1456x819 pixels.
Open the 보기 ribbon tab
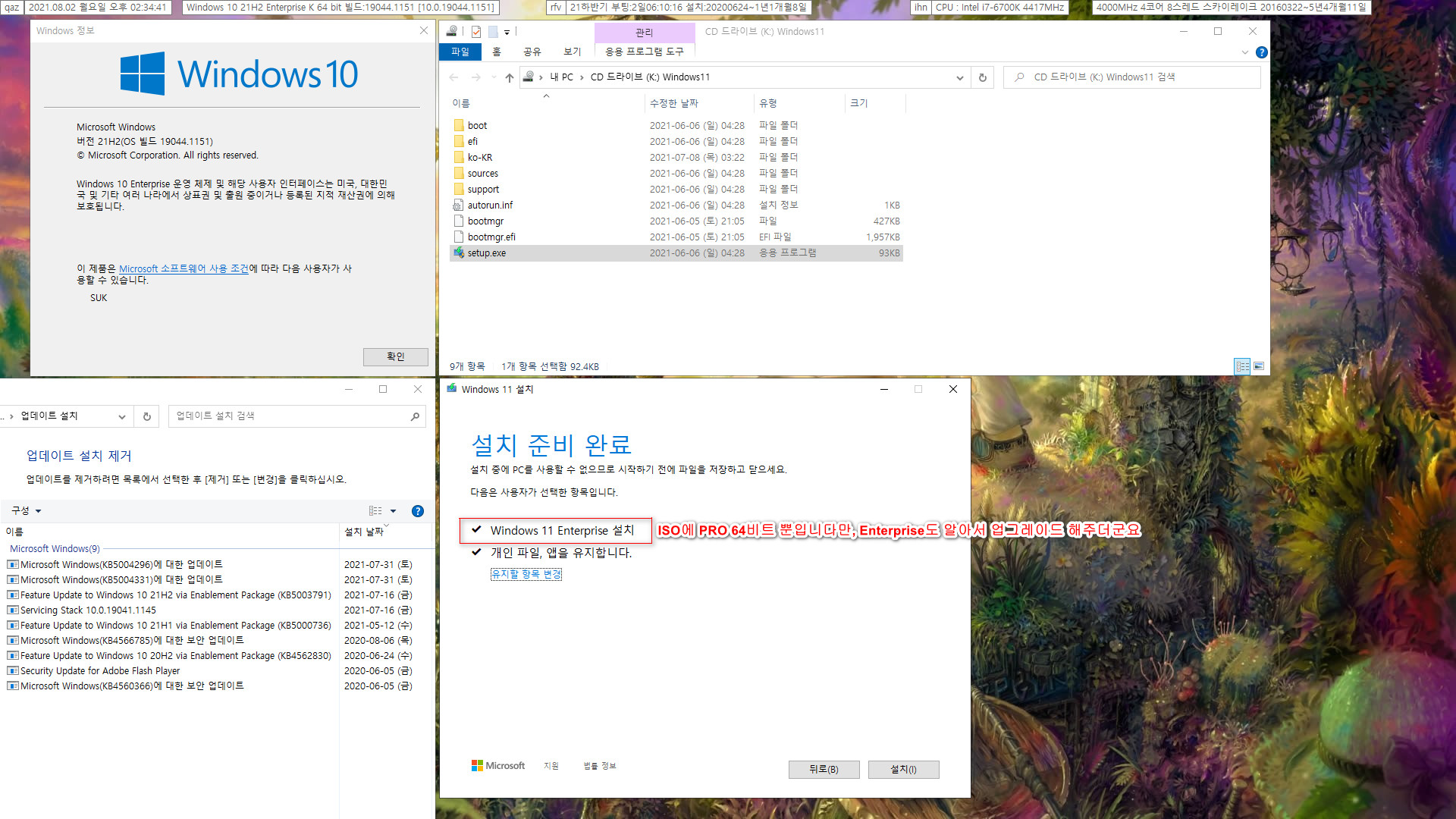pyautogui.click(x=573, y=52)
